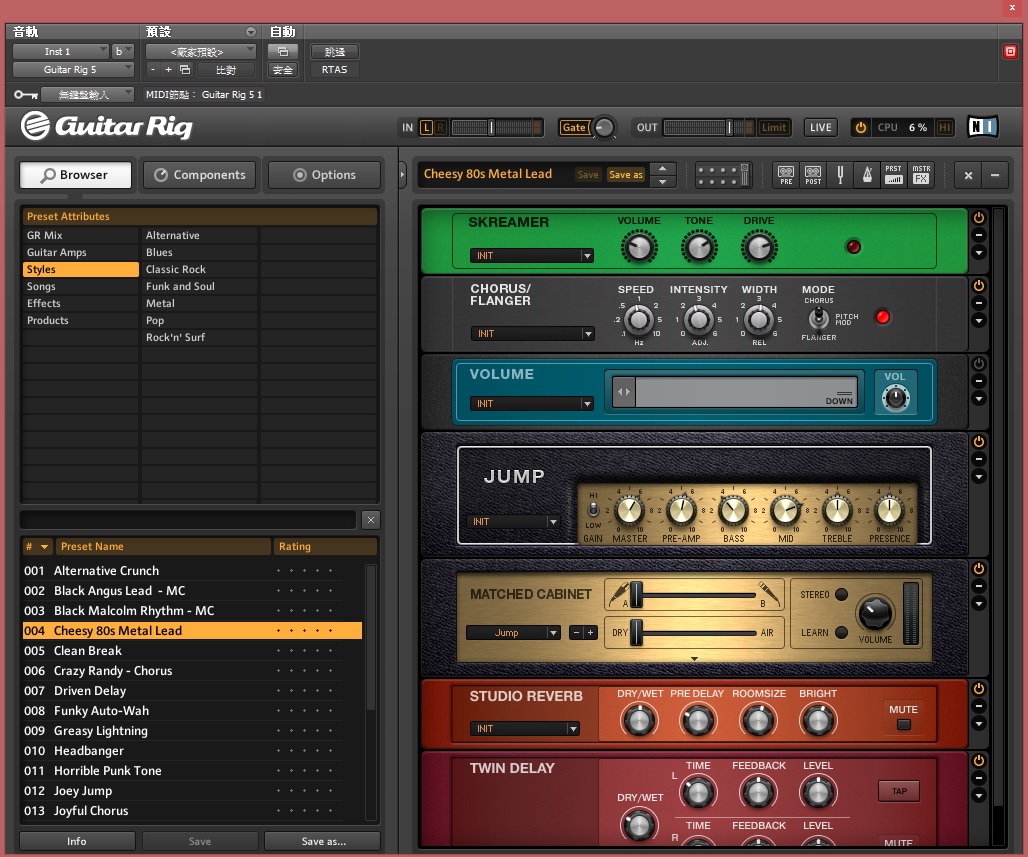1028x857 pixels.
Task: Click the red plugin target icon
Action: click(1010, 51)
